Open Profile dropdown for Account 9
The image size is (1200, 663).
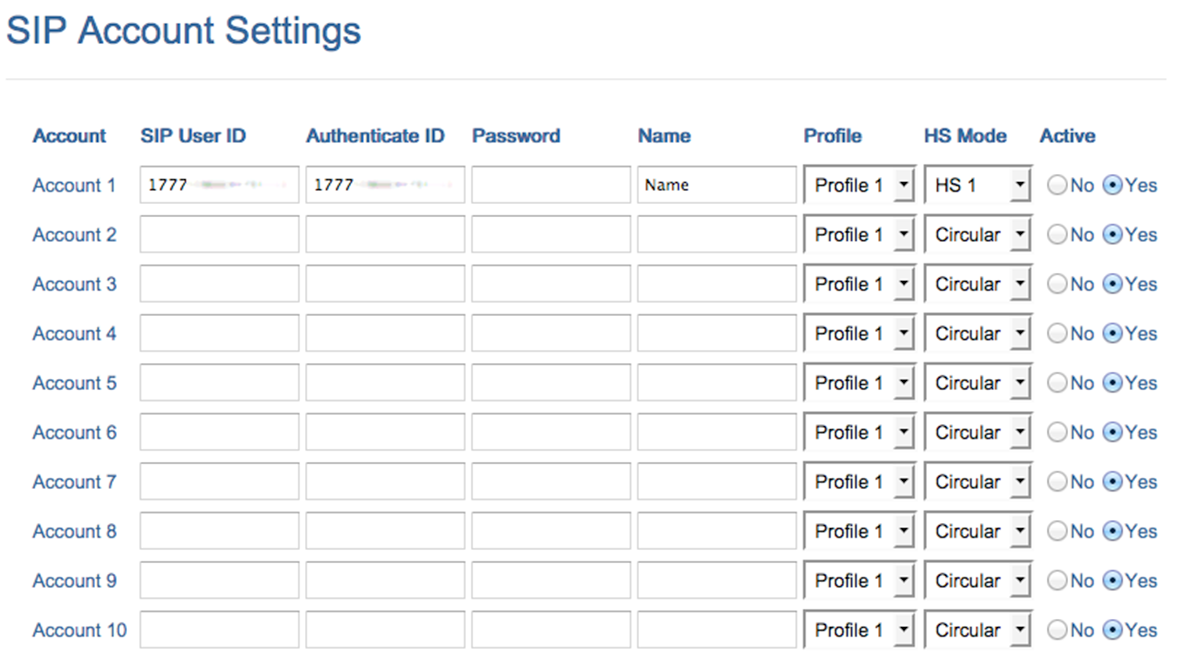tap(859, 581)
